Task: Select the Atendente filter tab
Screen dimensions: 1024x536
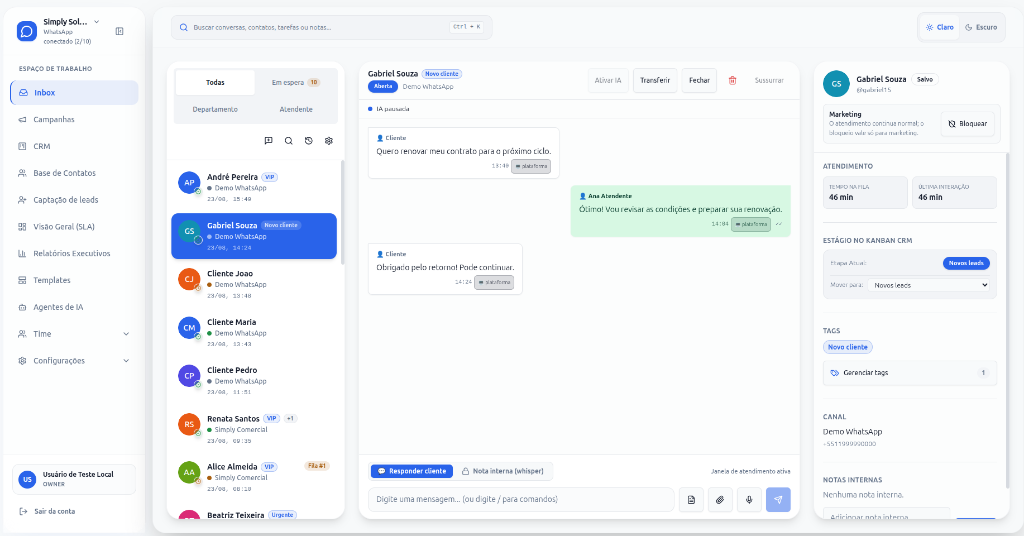Action: click(x=296, y=109)
